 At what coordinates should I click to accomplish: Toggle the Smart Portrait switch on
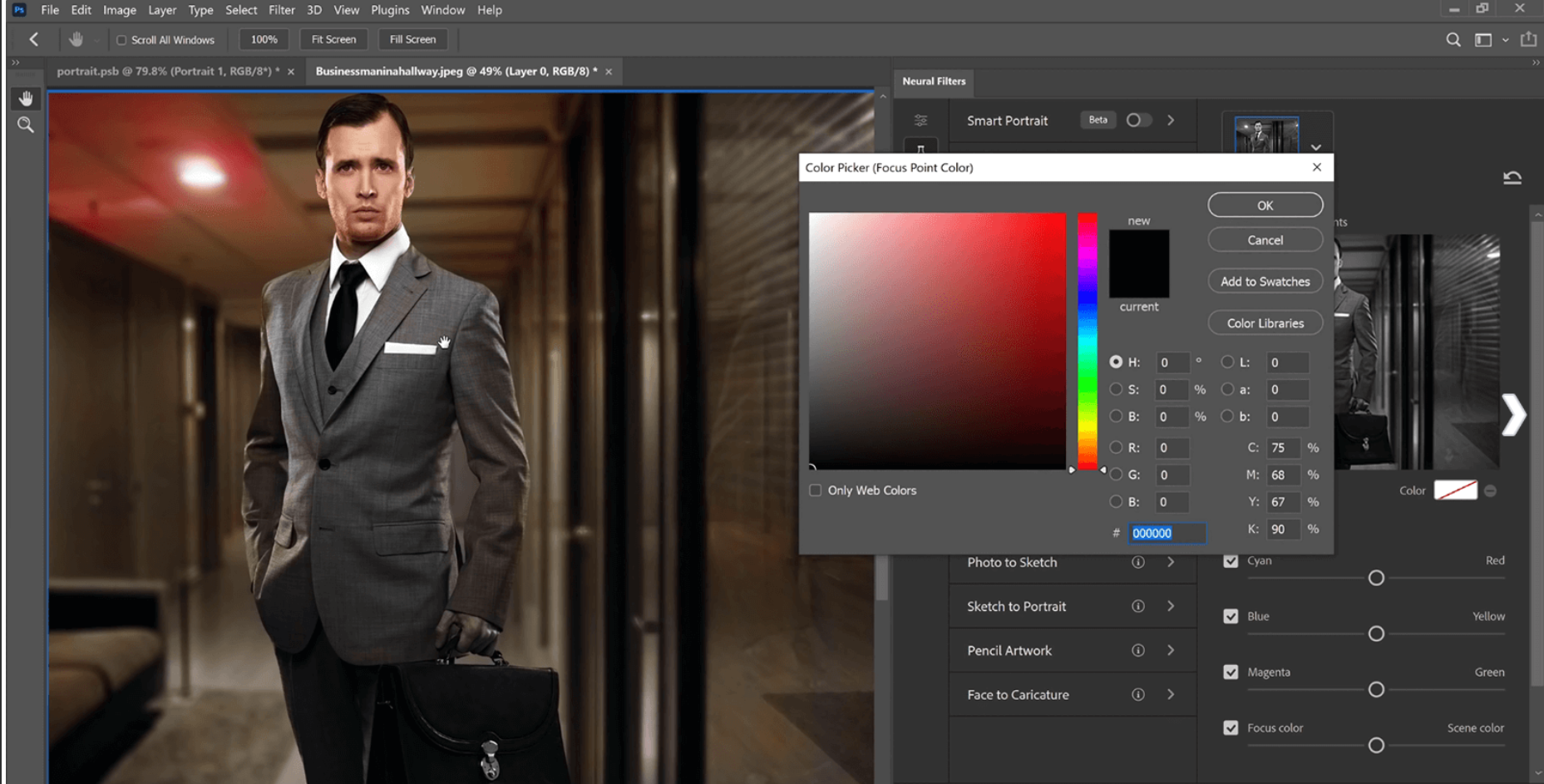pos(1138,121)
